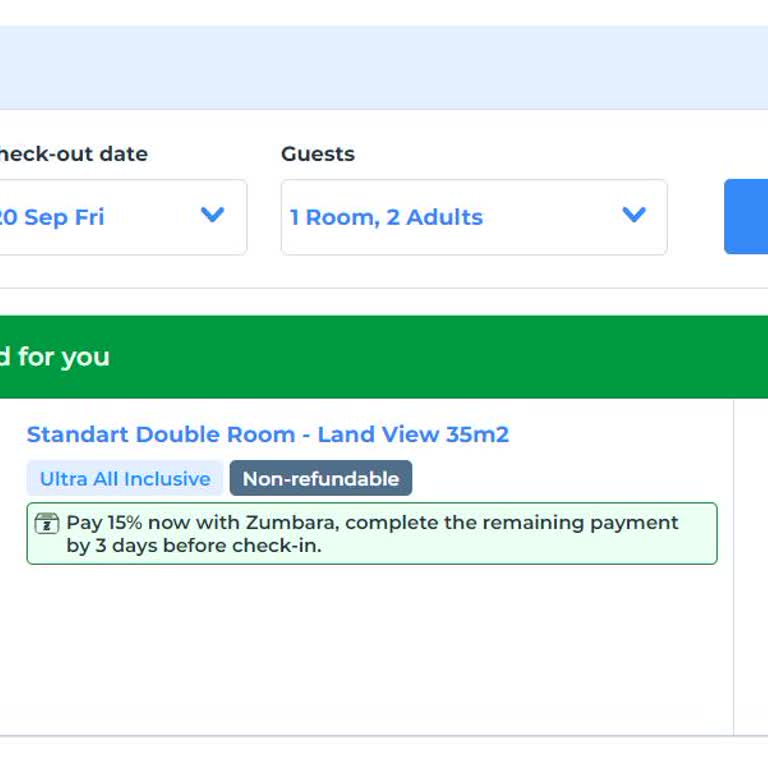Click the check-out date chevron arrow

212,215
